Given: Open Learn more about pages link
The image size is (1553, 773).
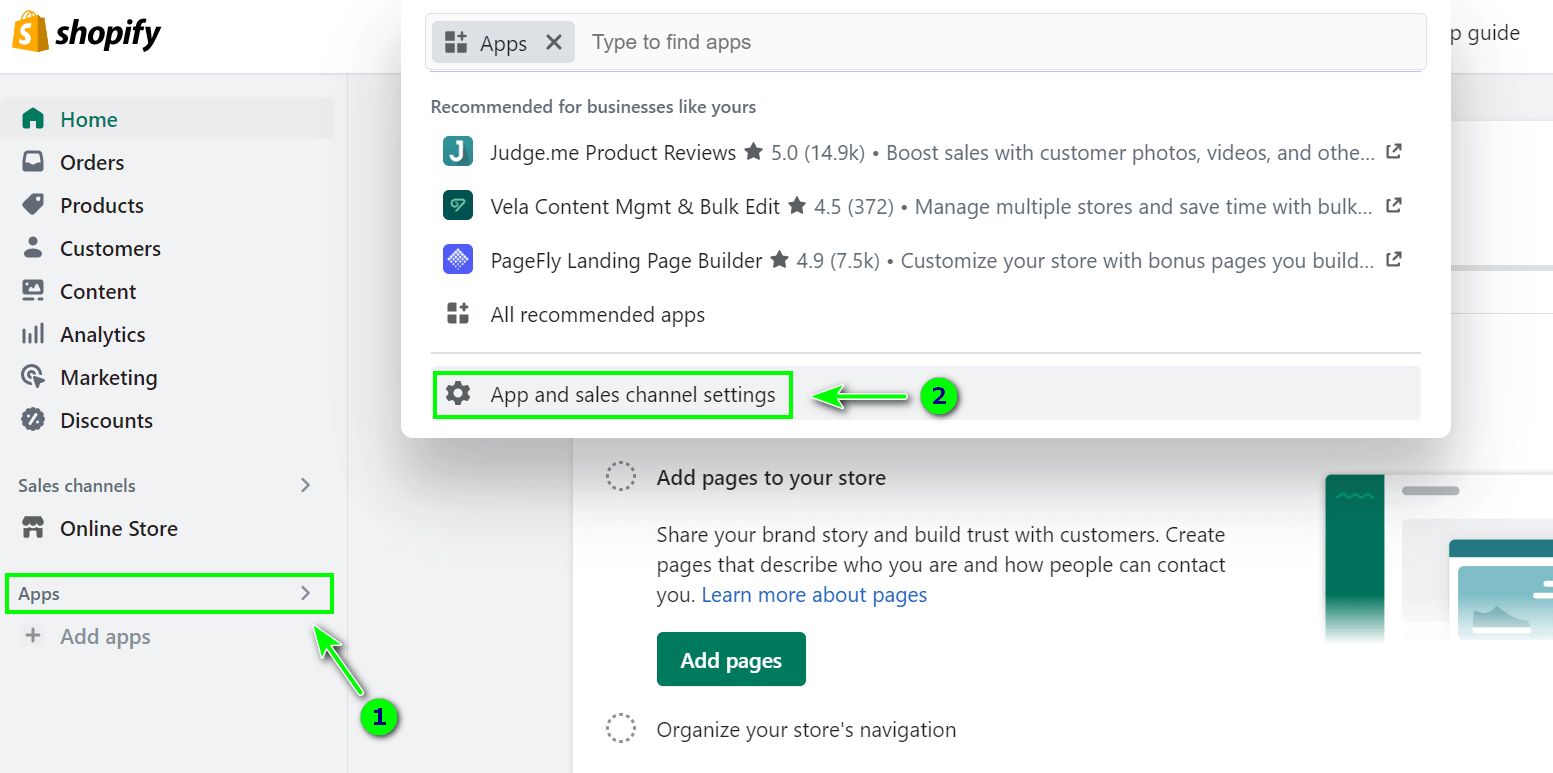Looking at the screenshot, I should [814, 595].
